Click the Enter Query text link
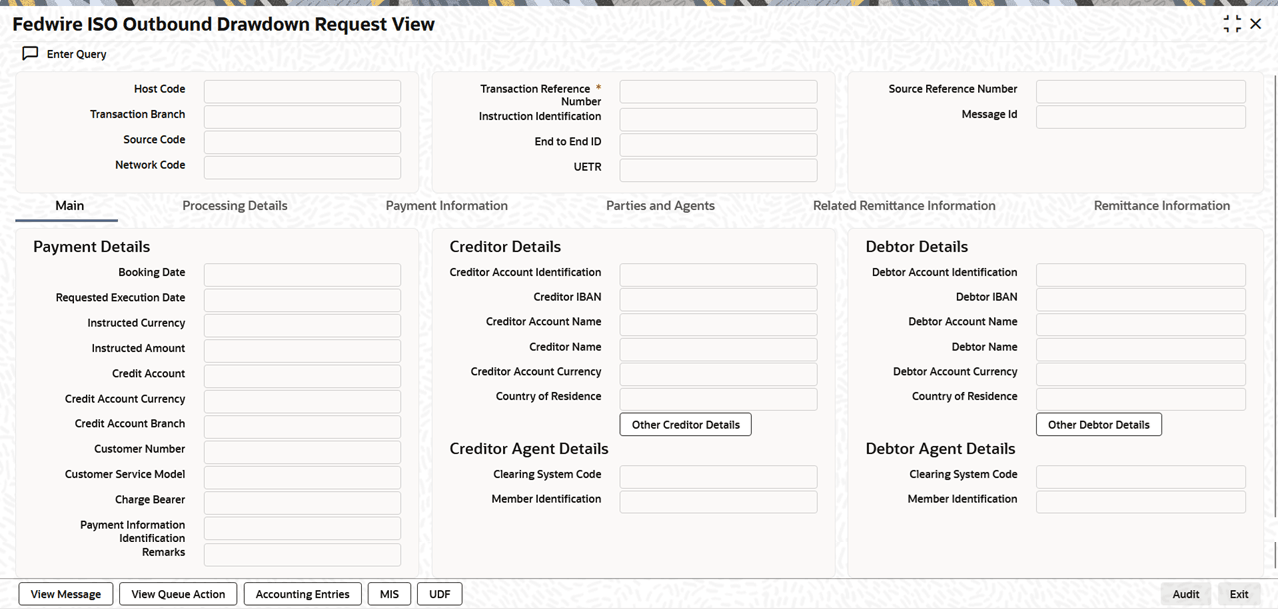 coord(77,54)
